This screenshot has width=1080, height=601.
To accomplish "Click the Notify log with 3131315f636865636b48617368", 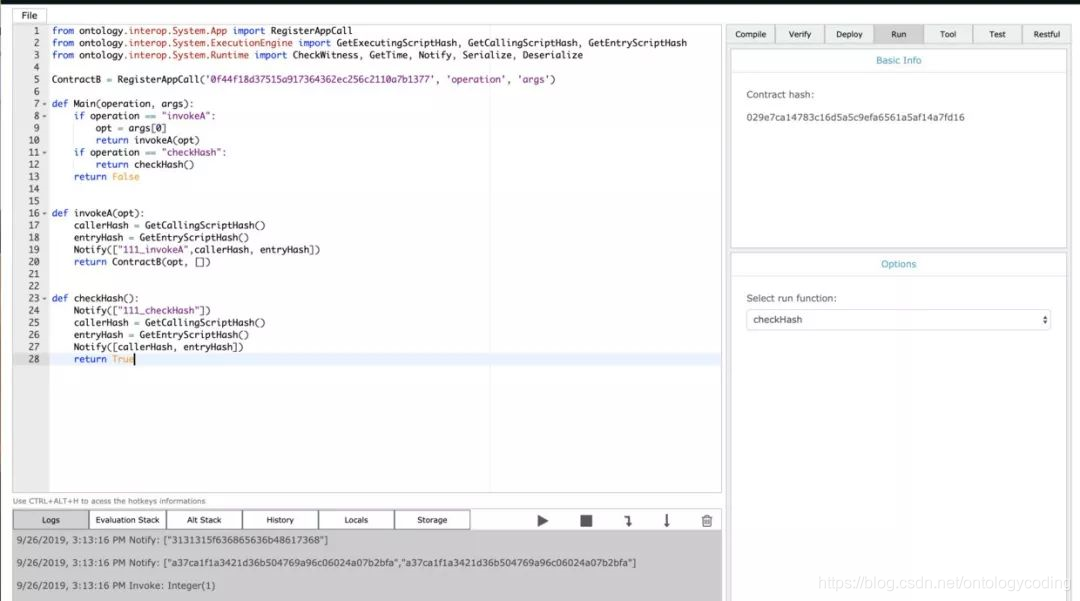I will click(x=172, y=540).
